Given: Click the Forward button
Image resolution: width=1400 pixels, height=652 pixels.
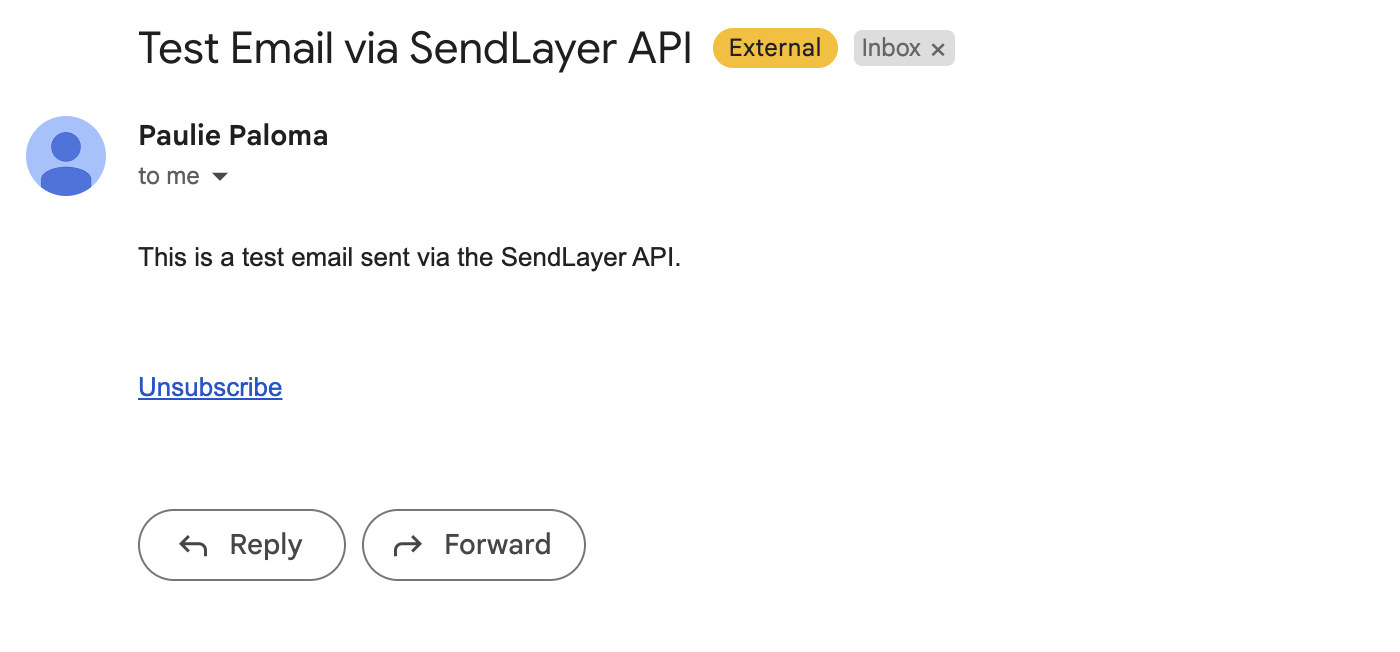Looking at the screenshot, I should tap(473, 544).
